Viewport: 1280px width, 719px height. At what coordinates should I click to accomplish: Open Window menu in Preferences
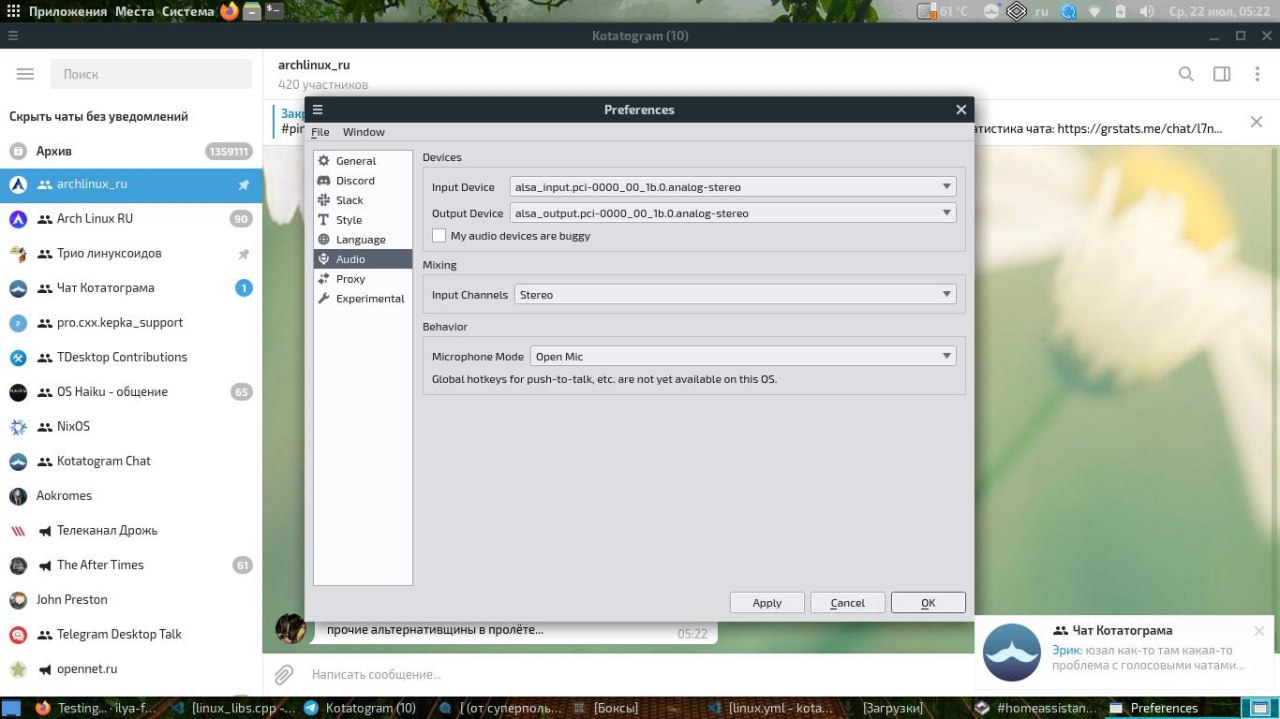[363, 132]
